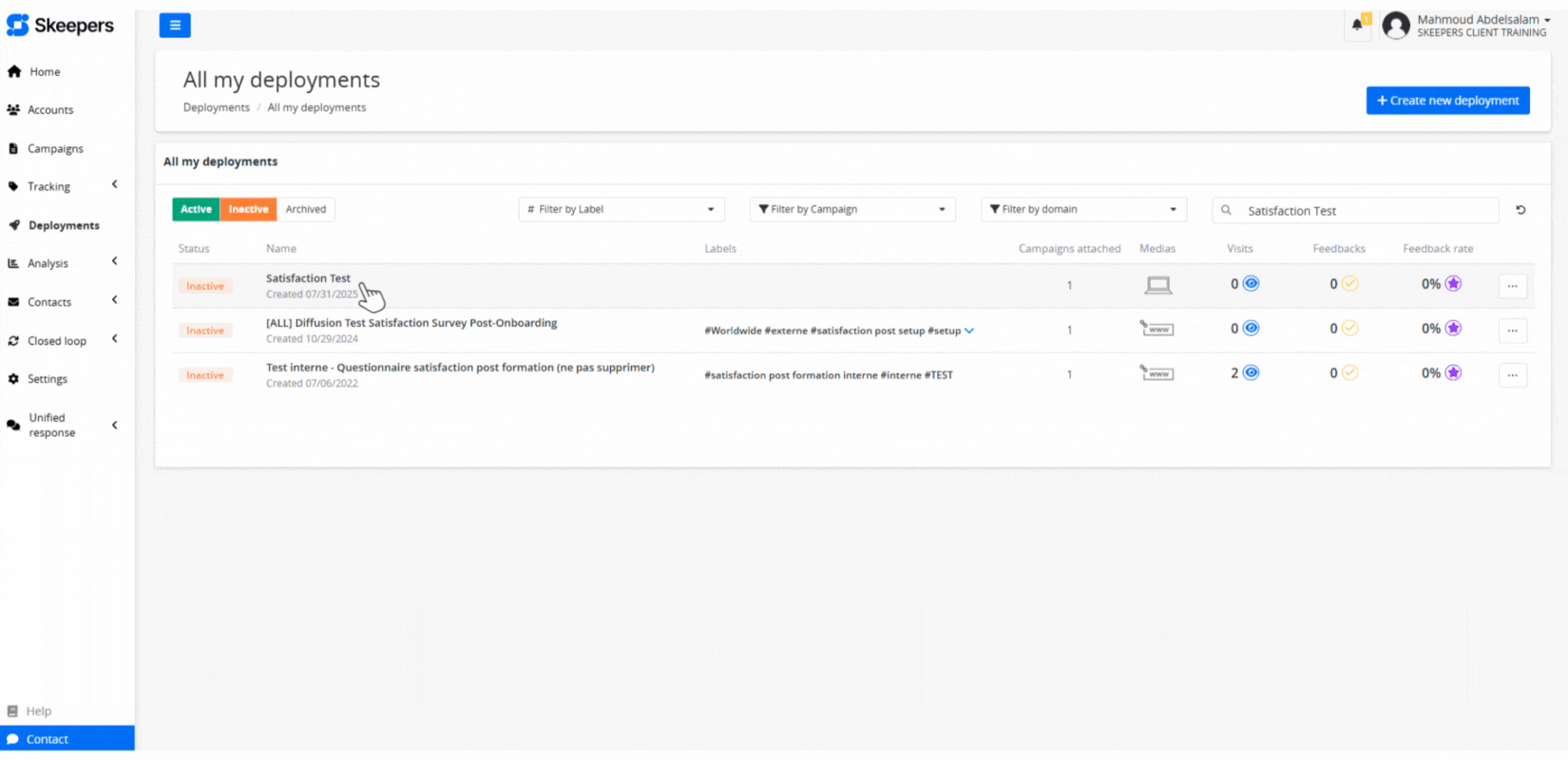Toggle the Inactive status filter

pyautogui.click(x=248, y=210)
